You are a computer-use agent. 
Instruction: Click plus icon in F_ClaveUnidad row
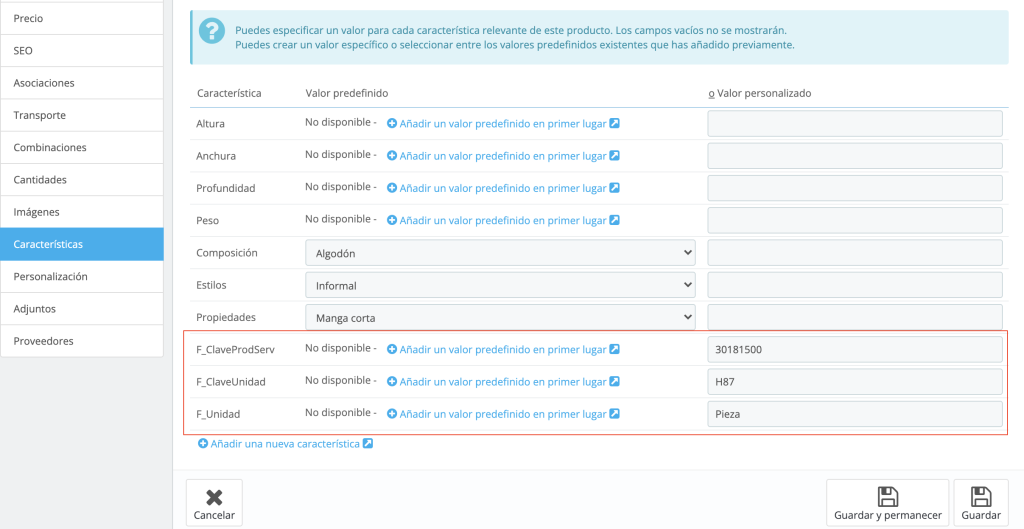click(392, 381)
